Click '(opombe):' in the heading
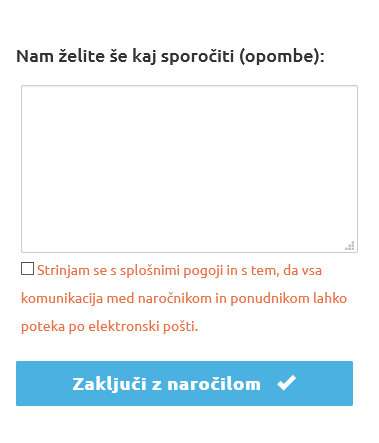379x443 pixels. click(x=282, y=56)
